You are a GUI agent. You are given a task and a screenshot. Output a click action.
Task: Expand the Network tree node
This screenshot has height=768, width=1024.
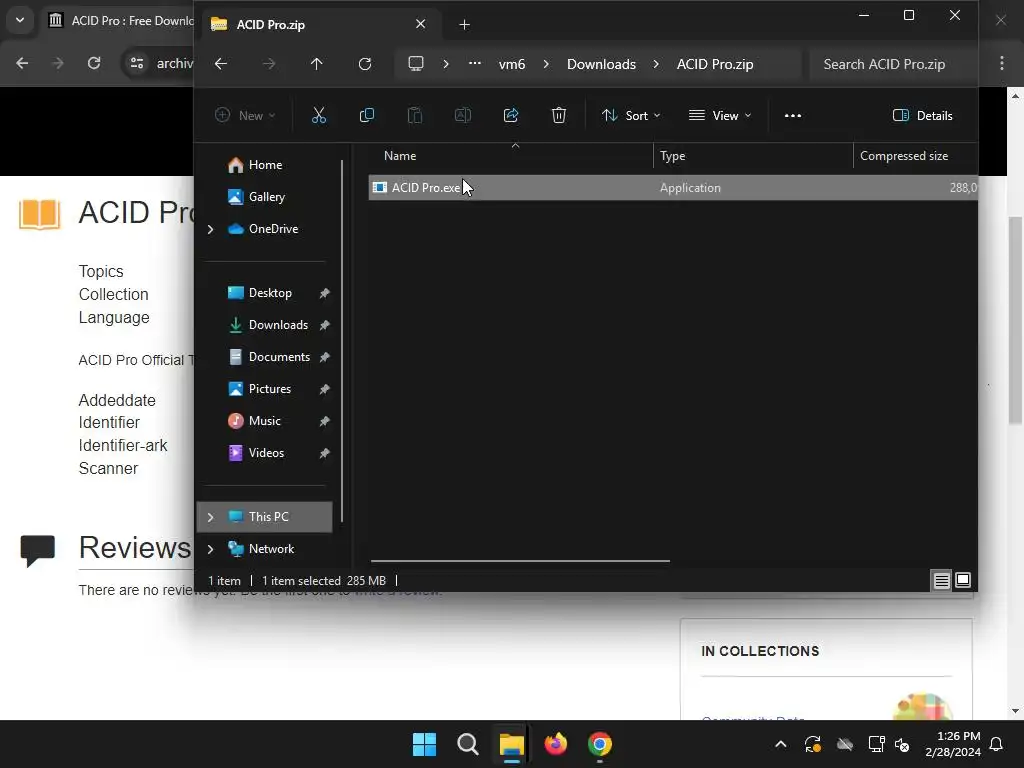click(210, 549)
